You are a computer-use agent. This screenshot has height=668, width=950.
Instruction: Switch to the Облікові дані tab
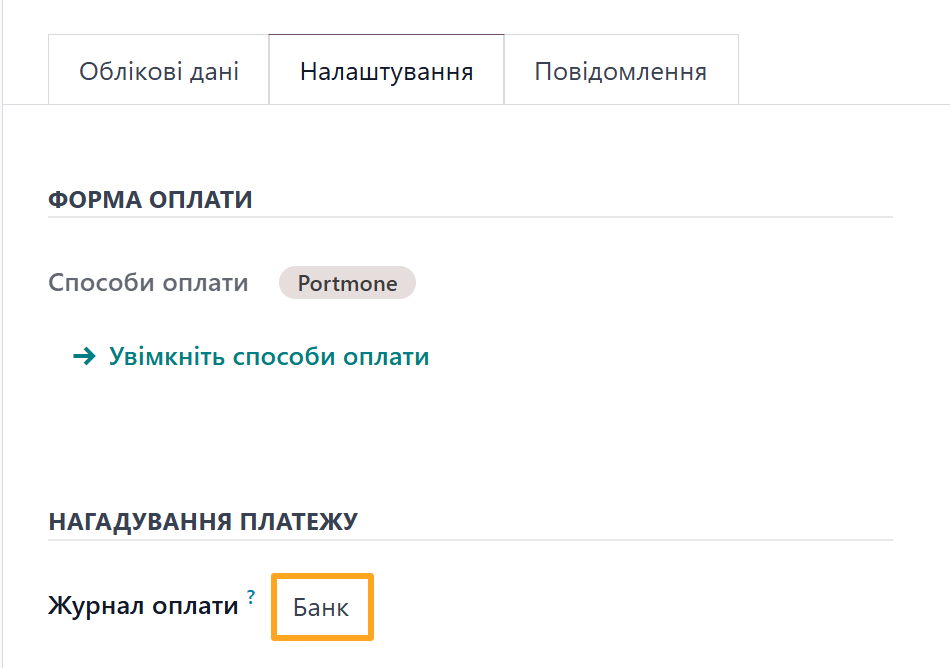point(161,69)
